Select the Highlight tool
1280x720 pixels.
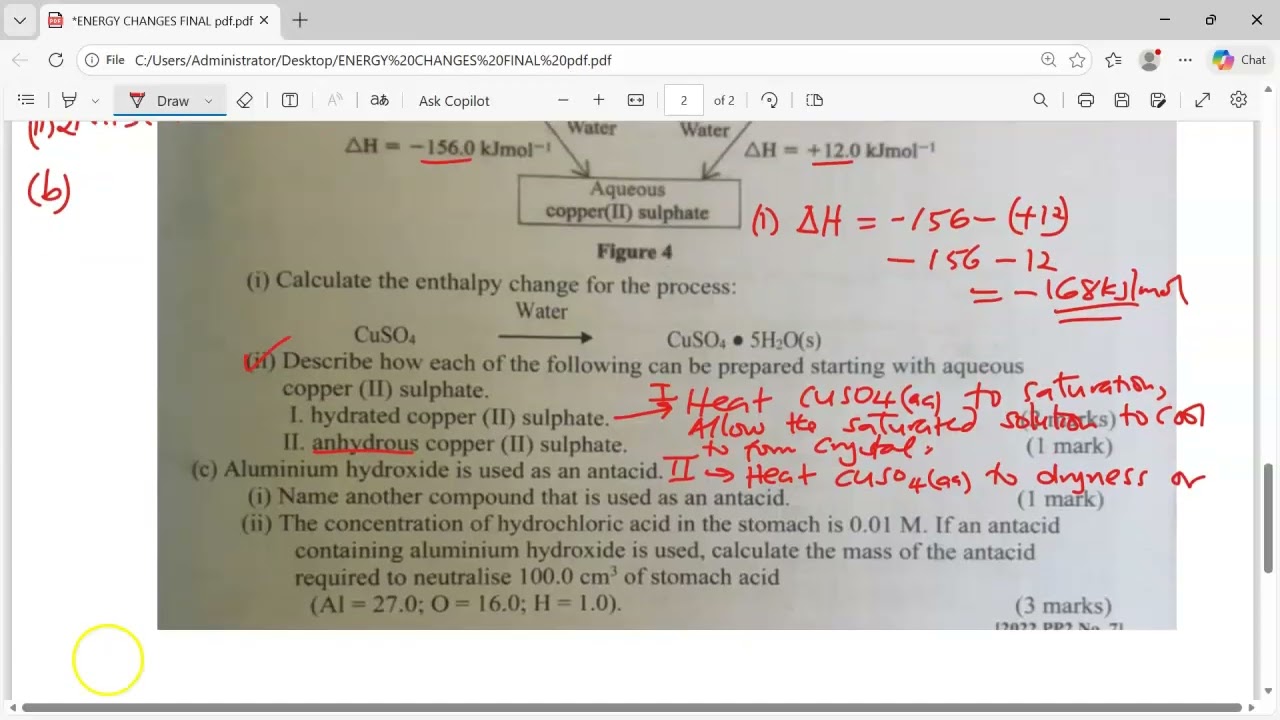pos(69,100)
